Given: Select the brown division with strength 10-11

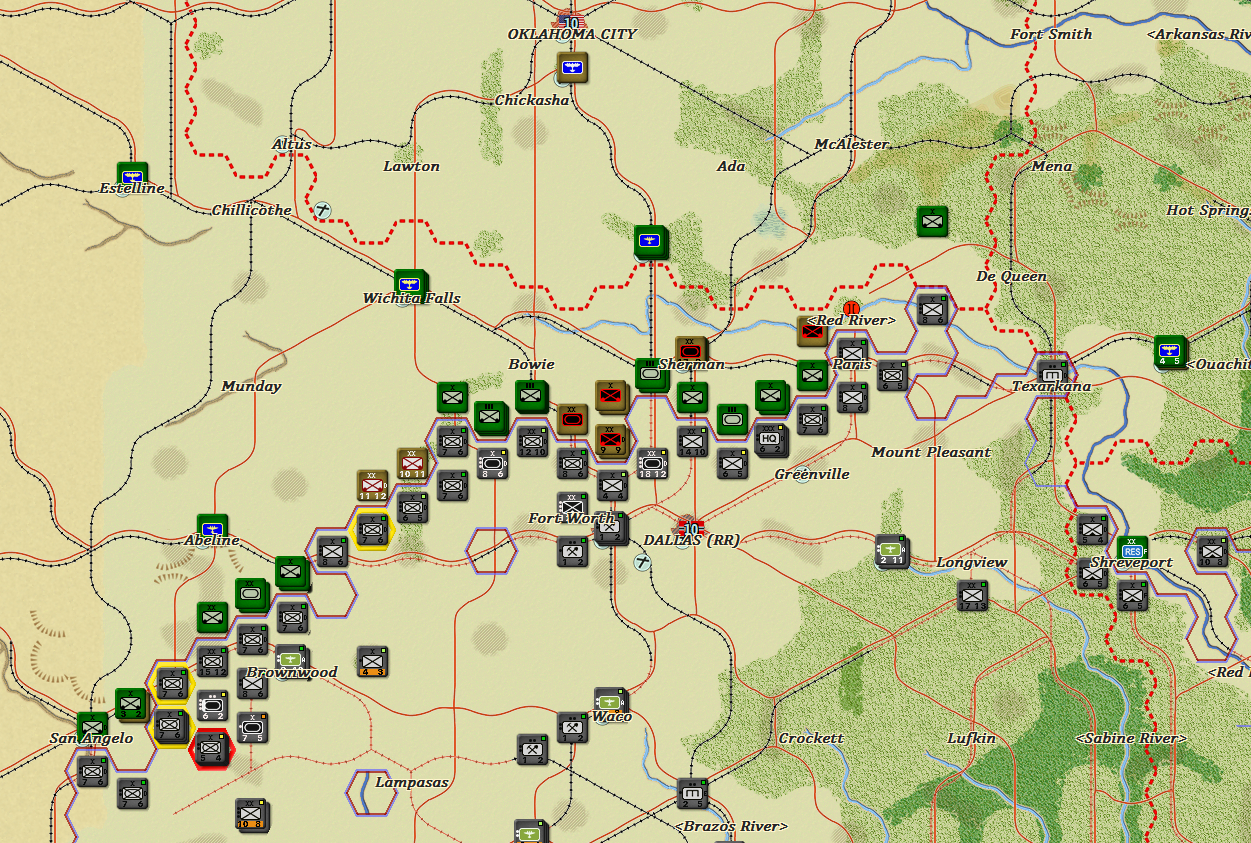Looking at the screenshot, I should pyautogui.click(x=412, y=463).
